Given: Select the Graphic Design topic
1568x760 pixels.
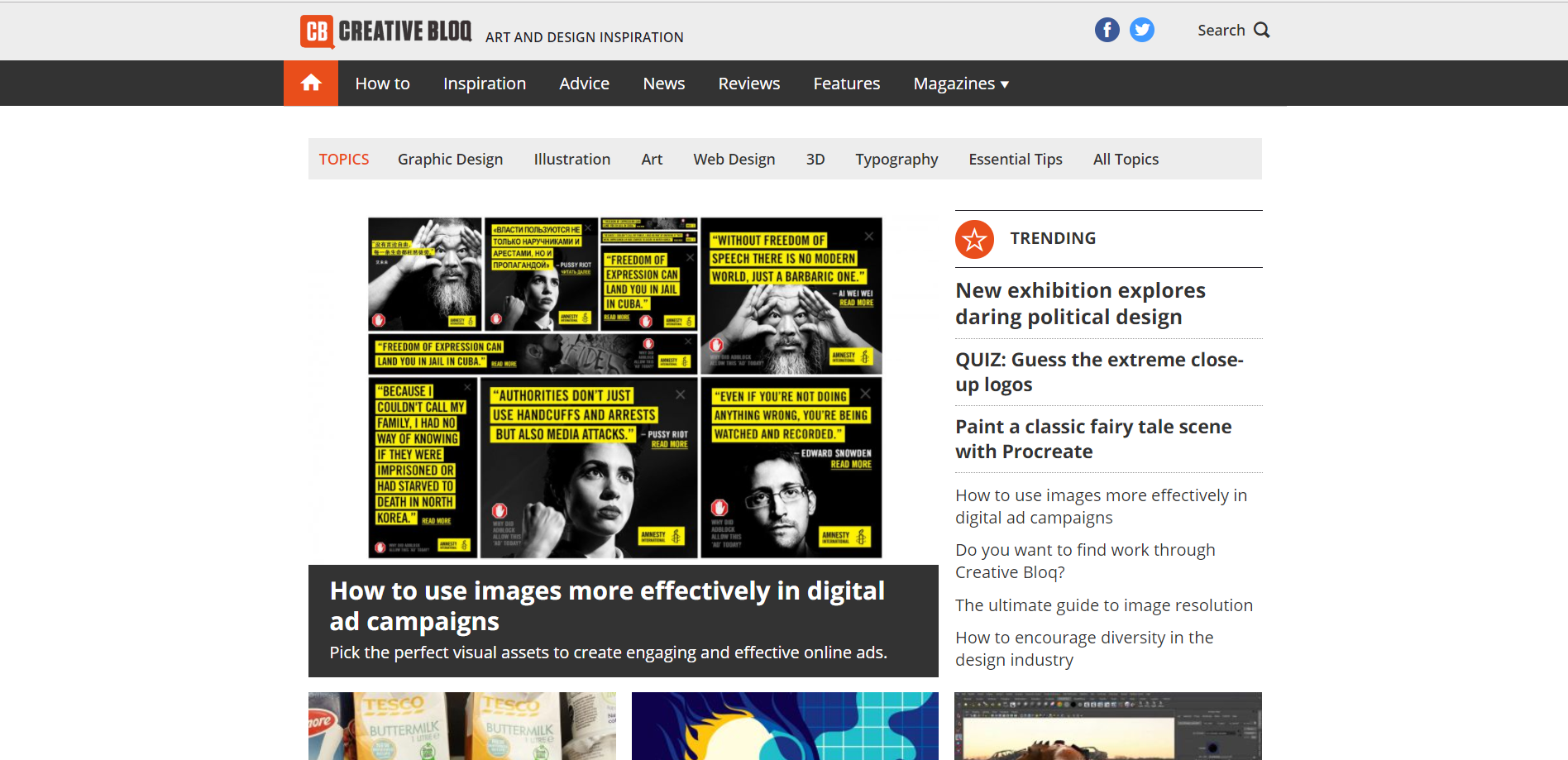Looking at the screenshot, I should point(450,159).
